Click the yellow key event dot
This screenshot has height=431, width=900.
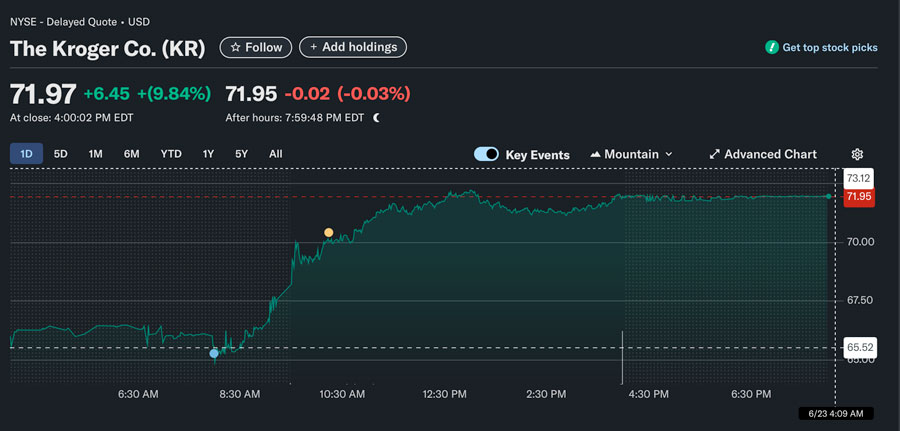point(328,232)
